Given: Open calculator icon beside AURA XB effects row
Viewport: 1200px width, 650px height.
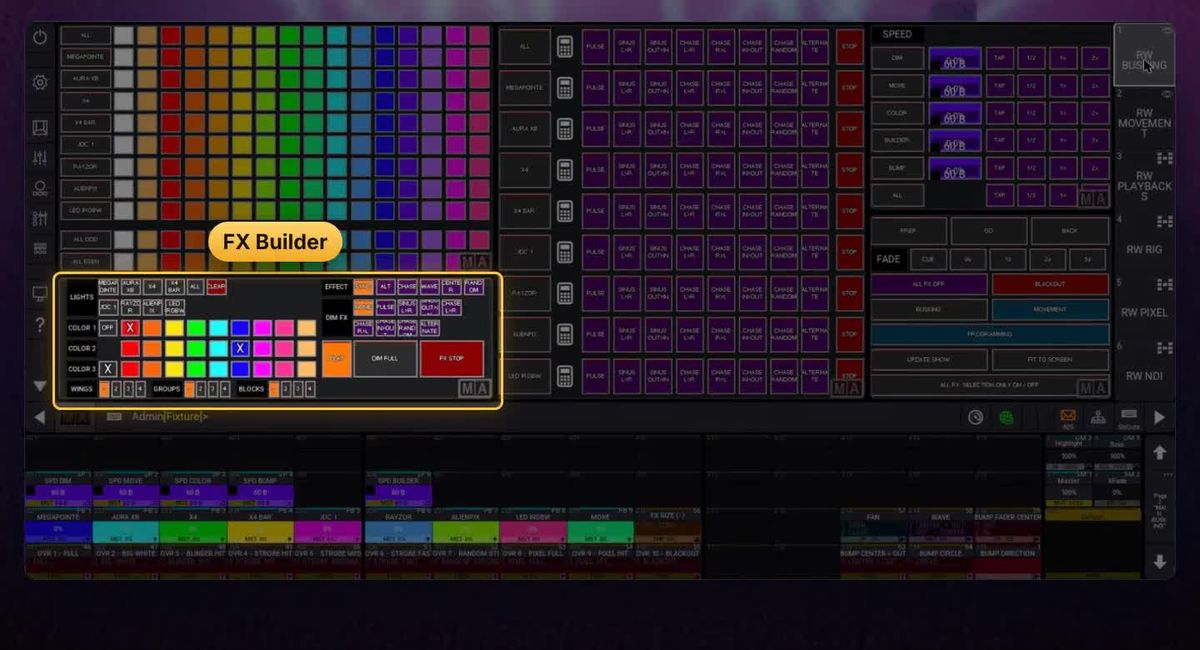Looking at the screenshot, I should click(565, 129).
